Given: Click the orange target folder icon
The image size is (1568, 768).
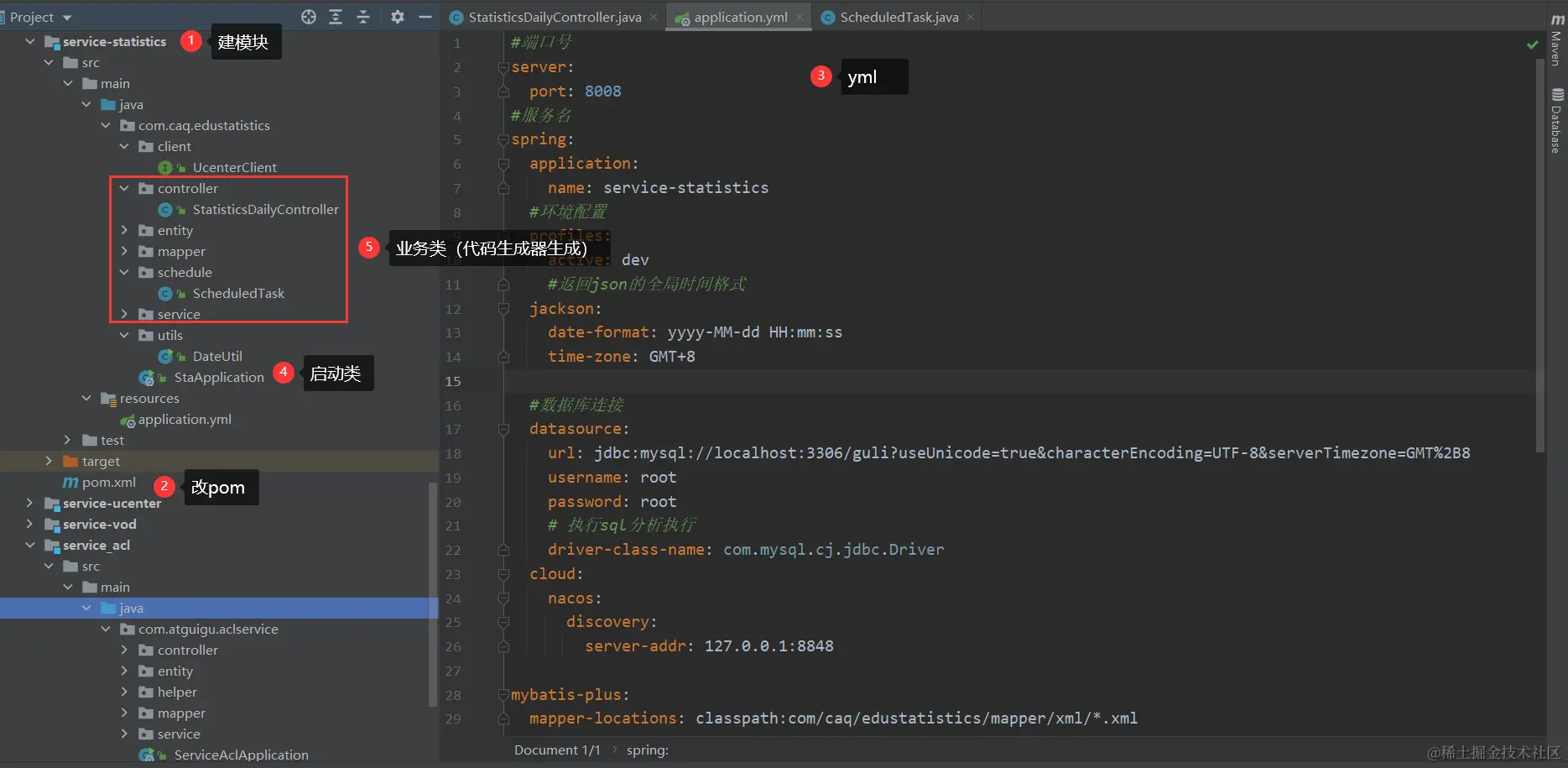Looking at the screenshot, I should click(x=70, y=462).
